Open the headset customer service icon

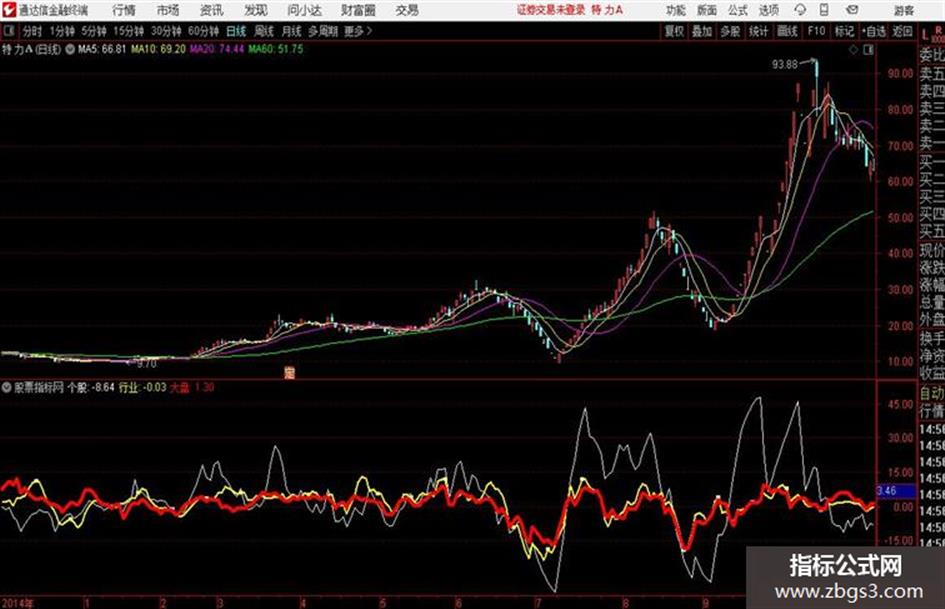tap(800, 10)
